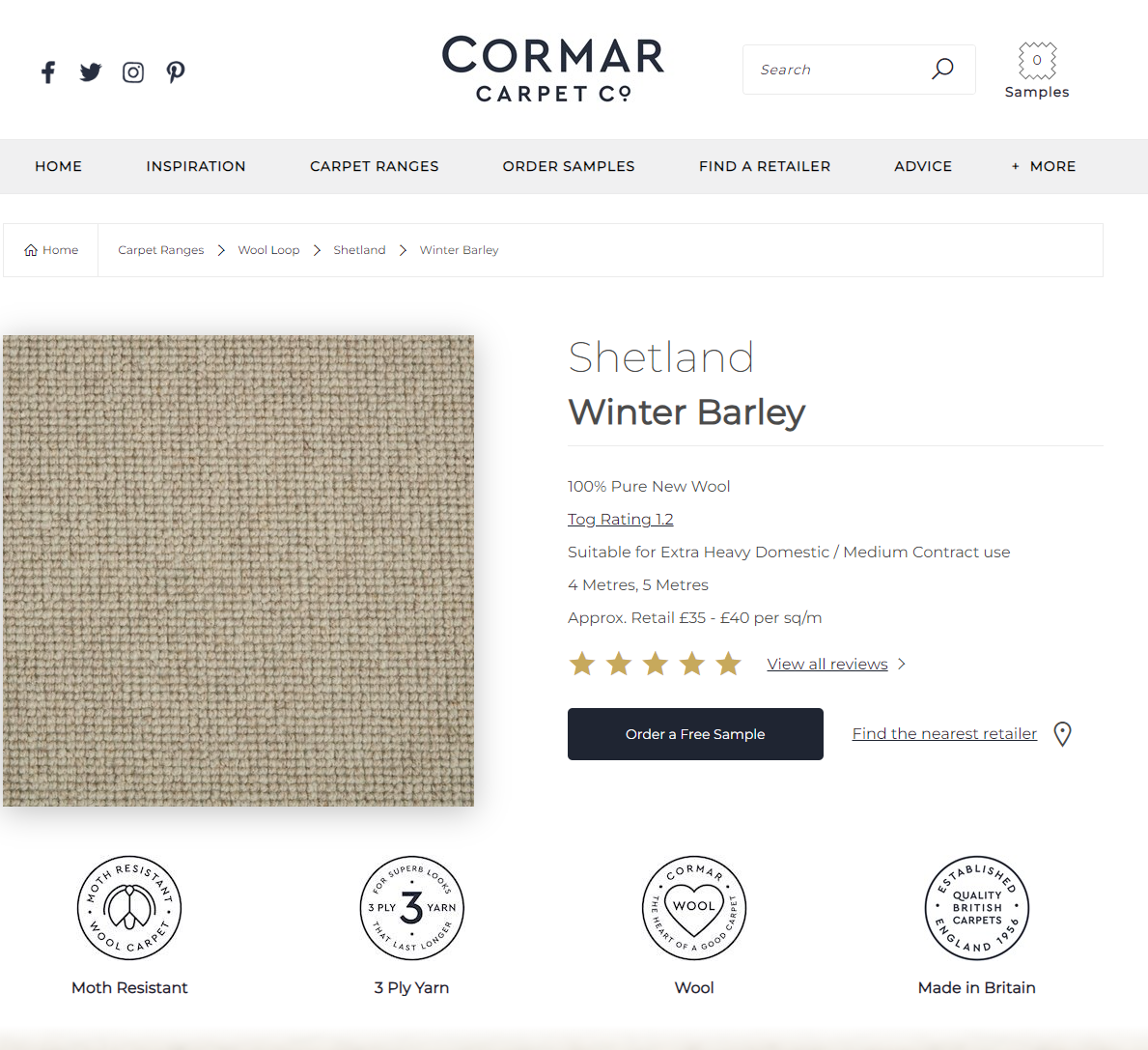Expand the + MORE menu
Screen dimensions: 1148x1050
(1044, 166)
